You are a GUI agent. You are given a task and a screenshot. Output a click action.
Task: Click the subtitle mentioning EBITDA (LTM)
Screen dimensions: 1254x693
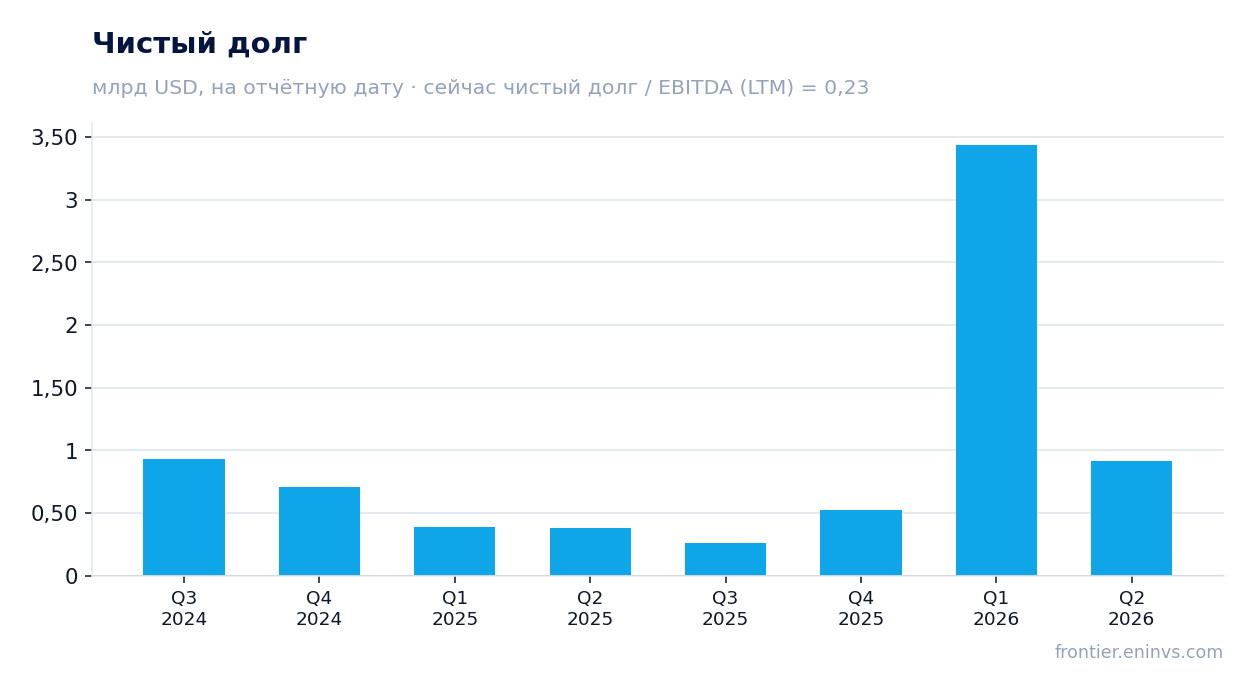click(x=480, y=88)
